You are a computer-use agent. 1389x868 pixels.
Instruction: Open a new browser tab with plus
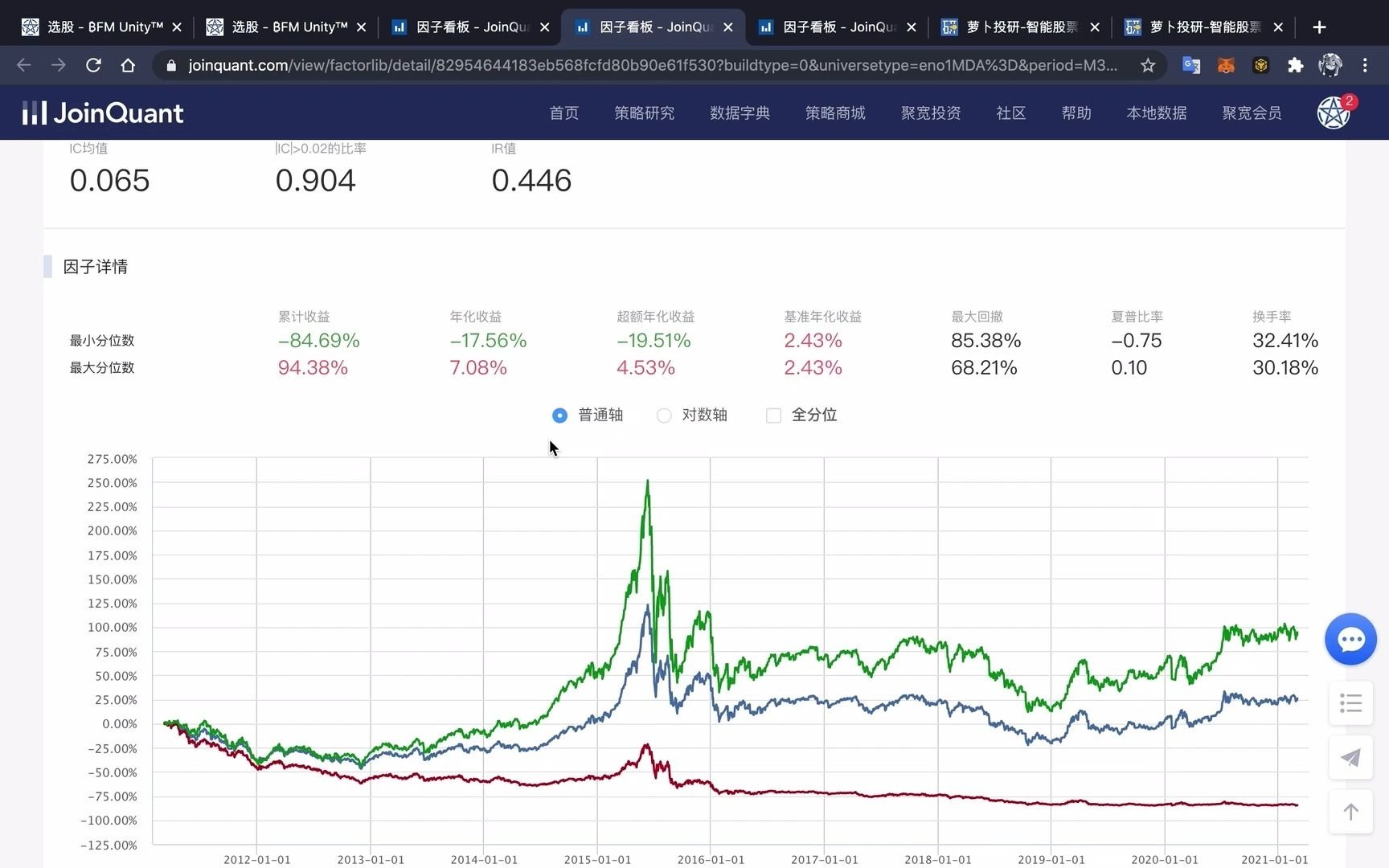[x=1319, y=27]
